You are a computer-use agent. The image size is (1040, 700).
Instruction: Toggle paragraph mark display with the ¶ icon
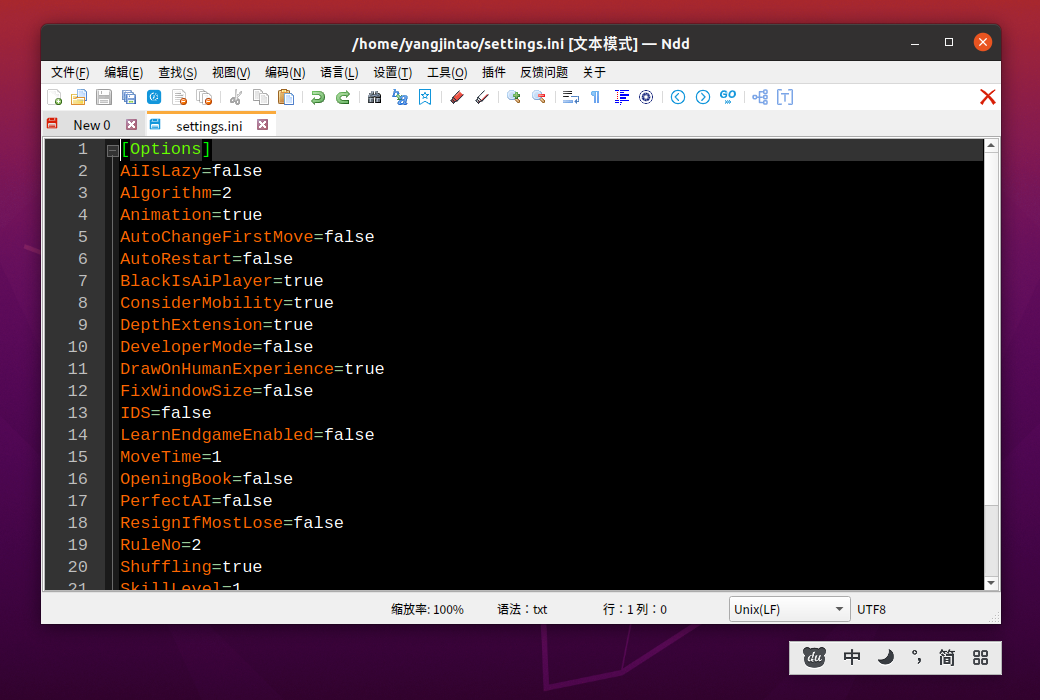pyautogui.click(x=596, y=97)
